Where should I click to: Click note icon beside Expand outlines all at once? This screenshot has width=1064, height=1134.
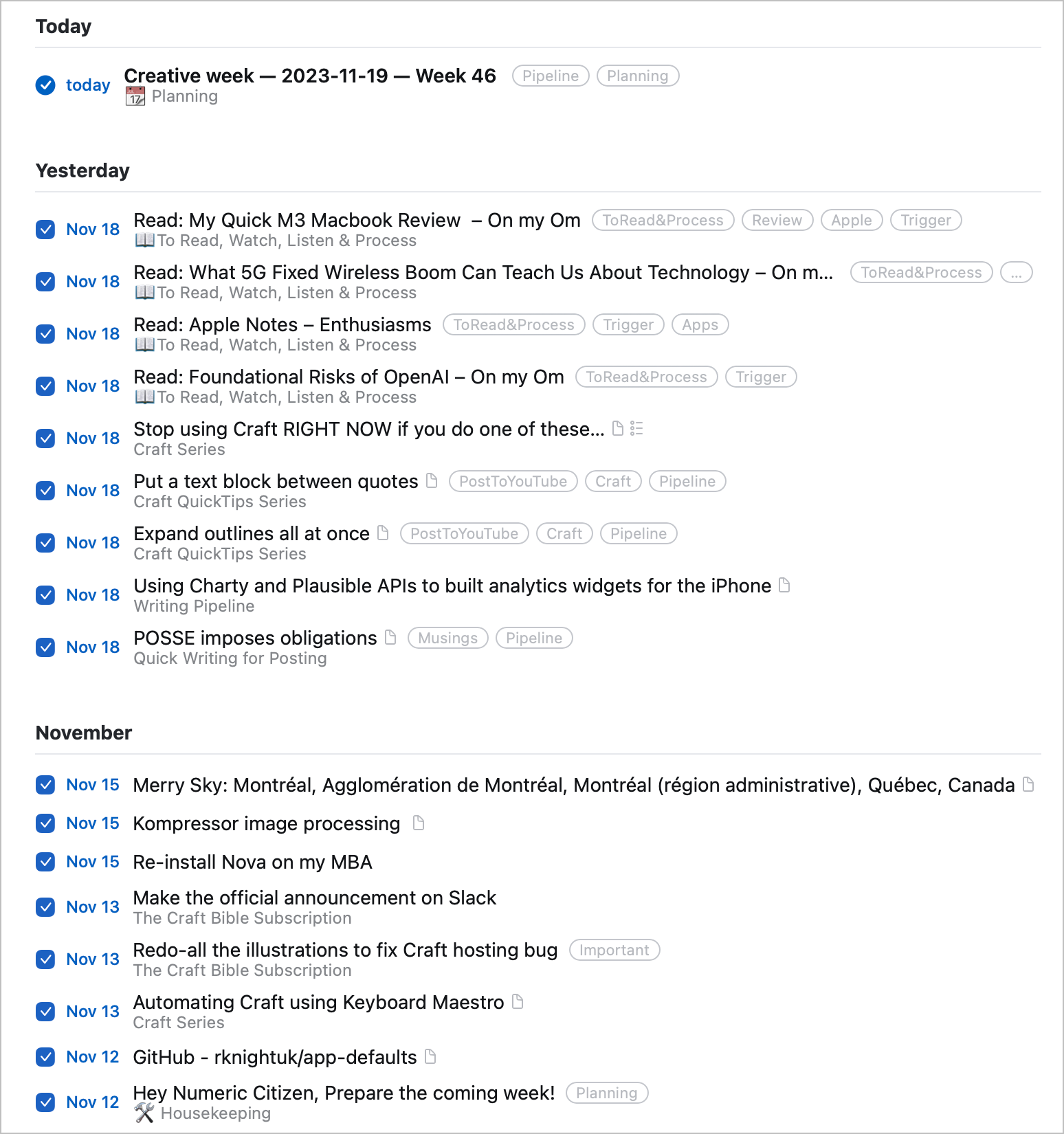[384, 533]
